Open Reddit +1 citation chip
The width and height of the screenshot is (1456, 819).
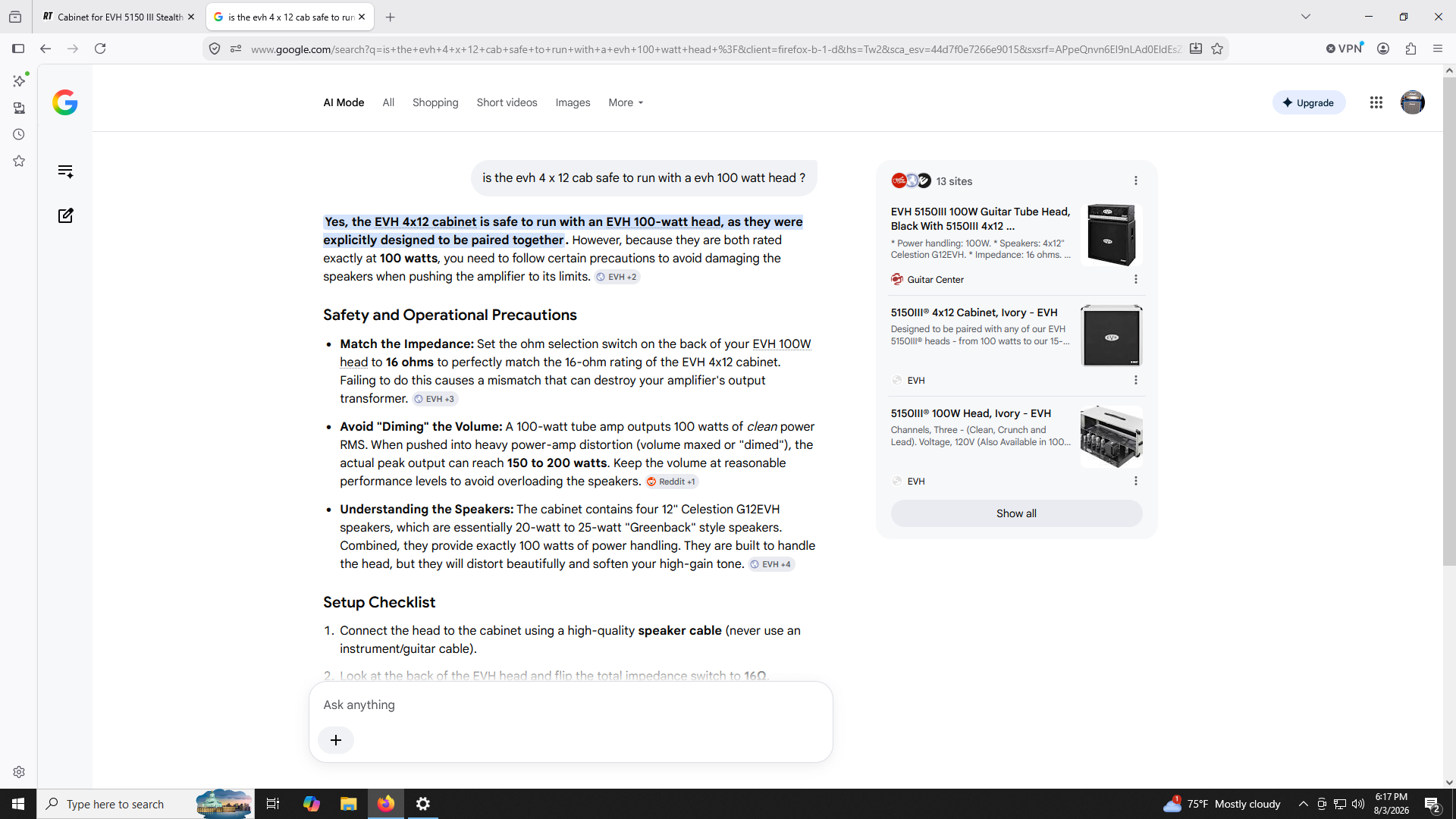[x=672, y=482]
